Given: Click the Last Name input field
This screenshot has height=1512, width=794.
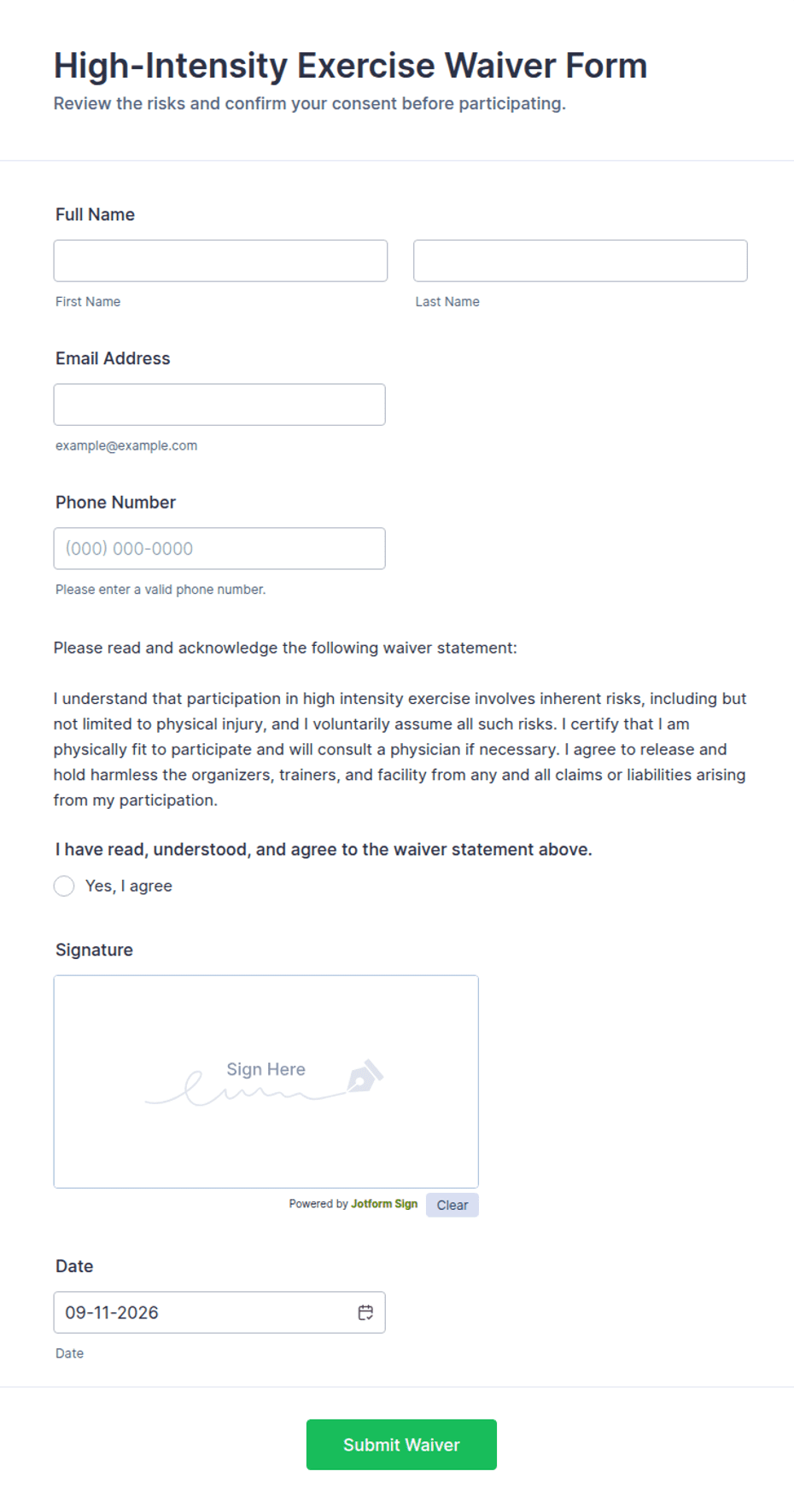Looking at the screenshot, I should [581, 260].
